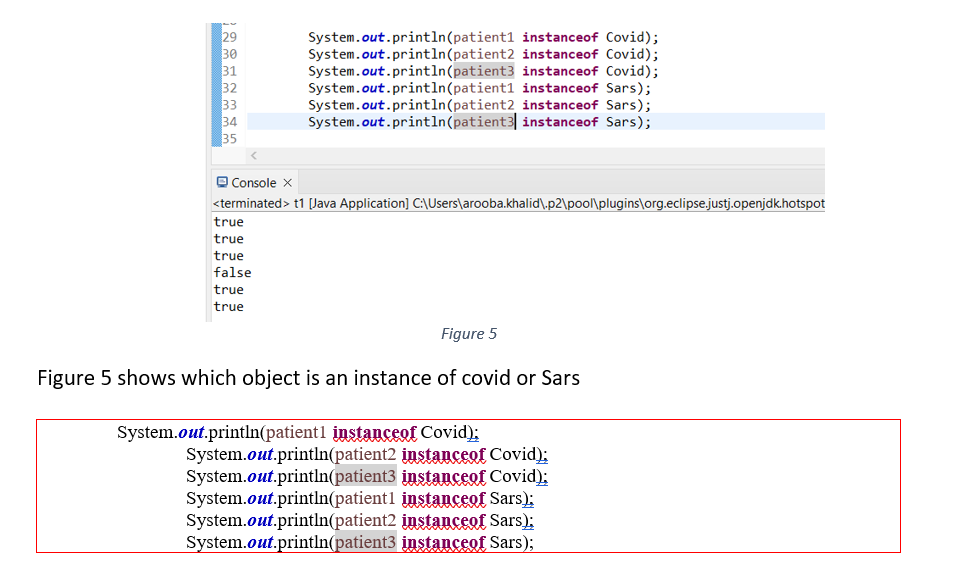The width and height of the screenshot is (954, 585).
Task: Open the Console tab
Action: [x=254, y=183]
